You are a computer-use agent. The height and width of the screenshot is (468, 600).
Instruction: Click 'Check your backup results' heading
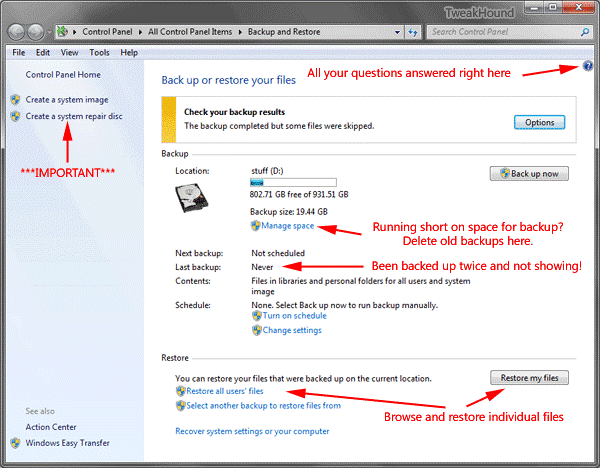pyautogui.click(x=235, y=112)
